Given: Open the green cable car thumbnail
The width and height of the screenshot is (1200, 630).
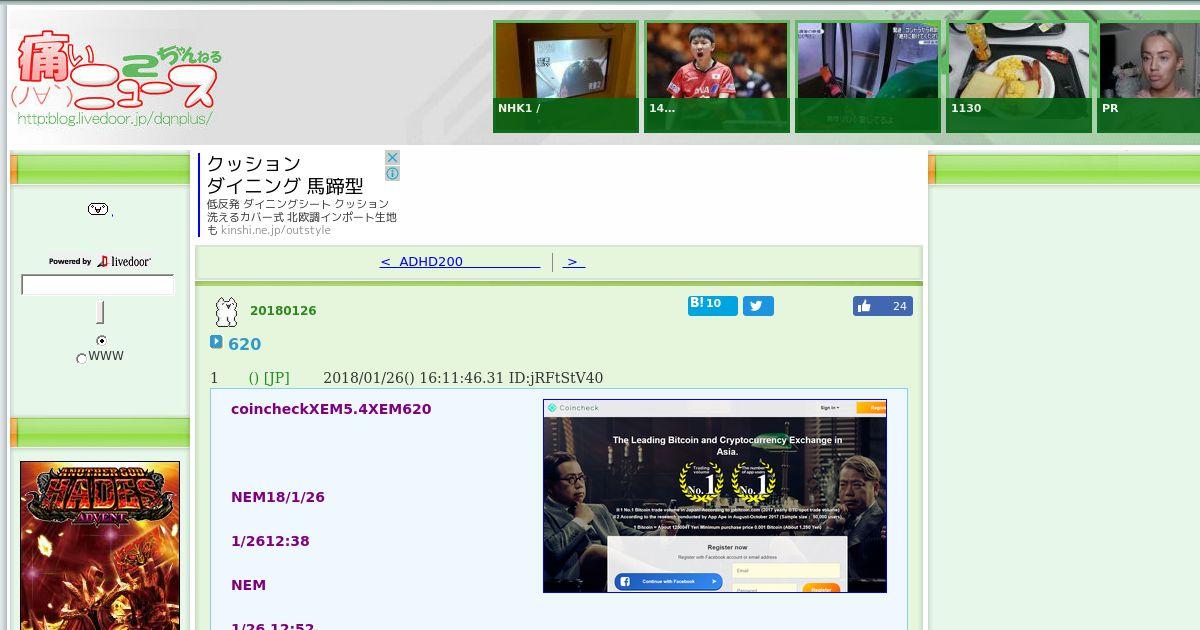Looking at the screenshot, I should [868, 77].
